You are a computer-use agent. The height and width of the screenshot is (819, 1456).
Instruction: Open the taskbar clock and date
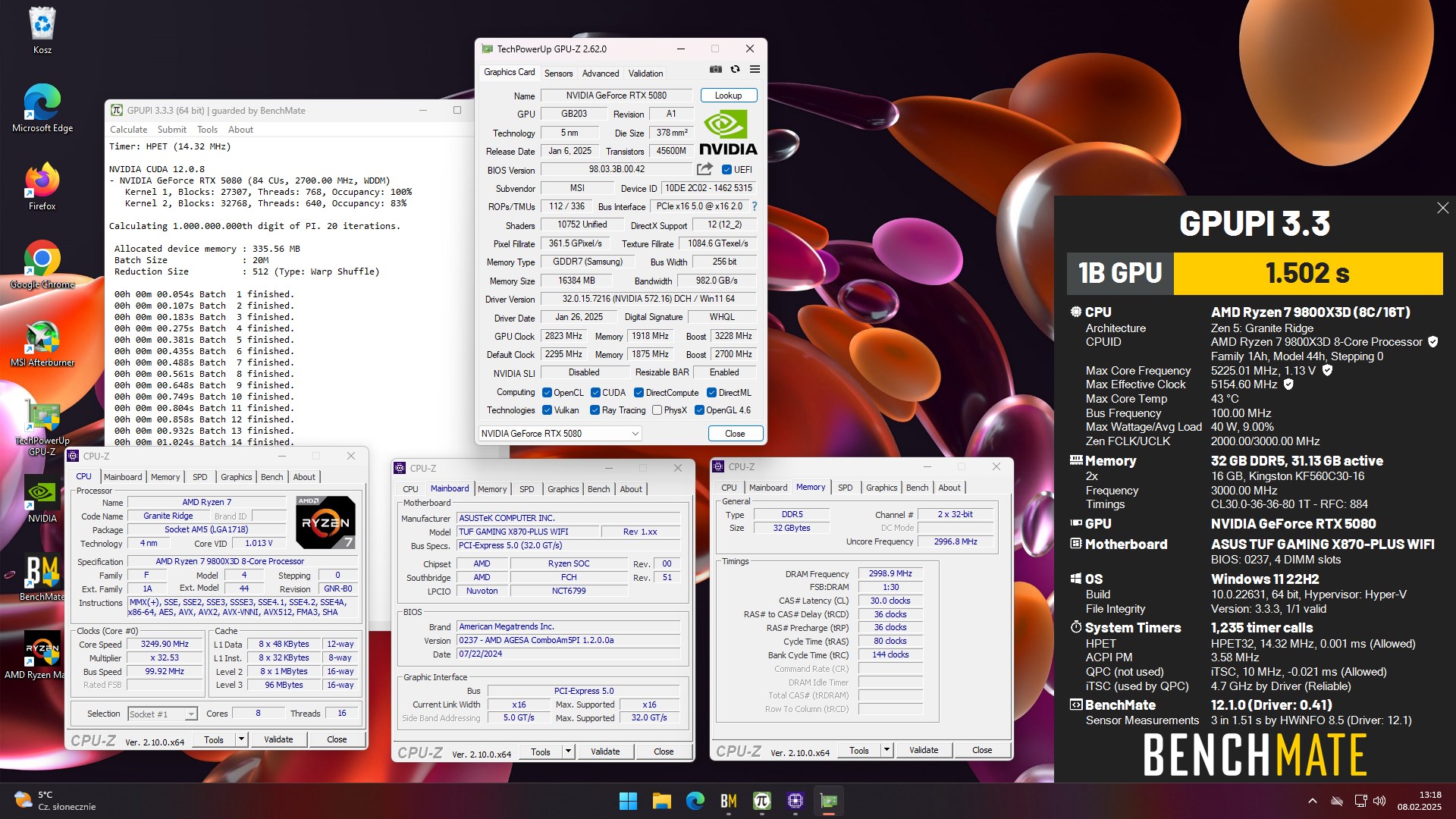coord(1420,801)
